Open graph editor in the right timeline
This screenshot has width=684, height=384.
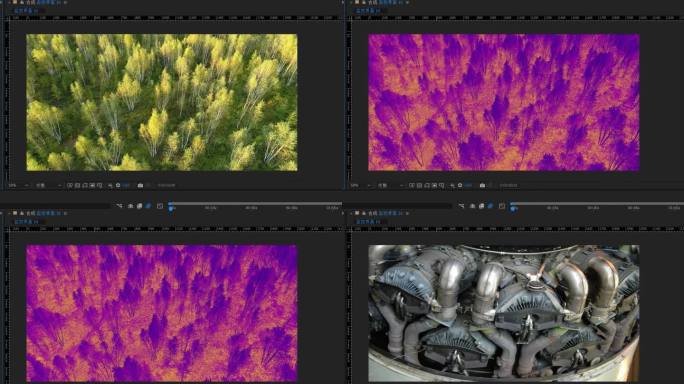(502, 206)
